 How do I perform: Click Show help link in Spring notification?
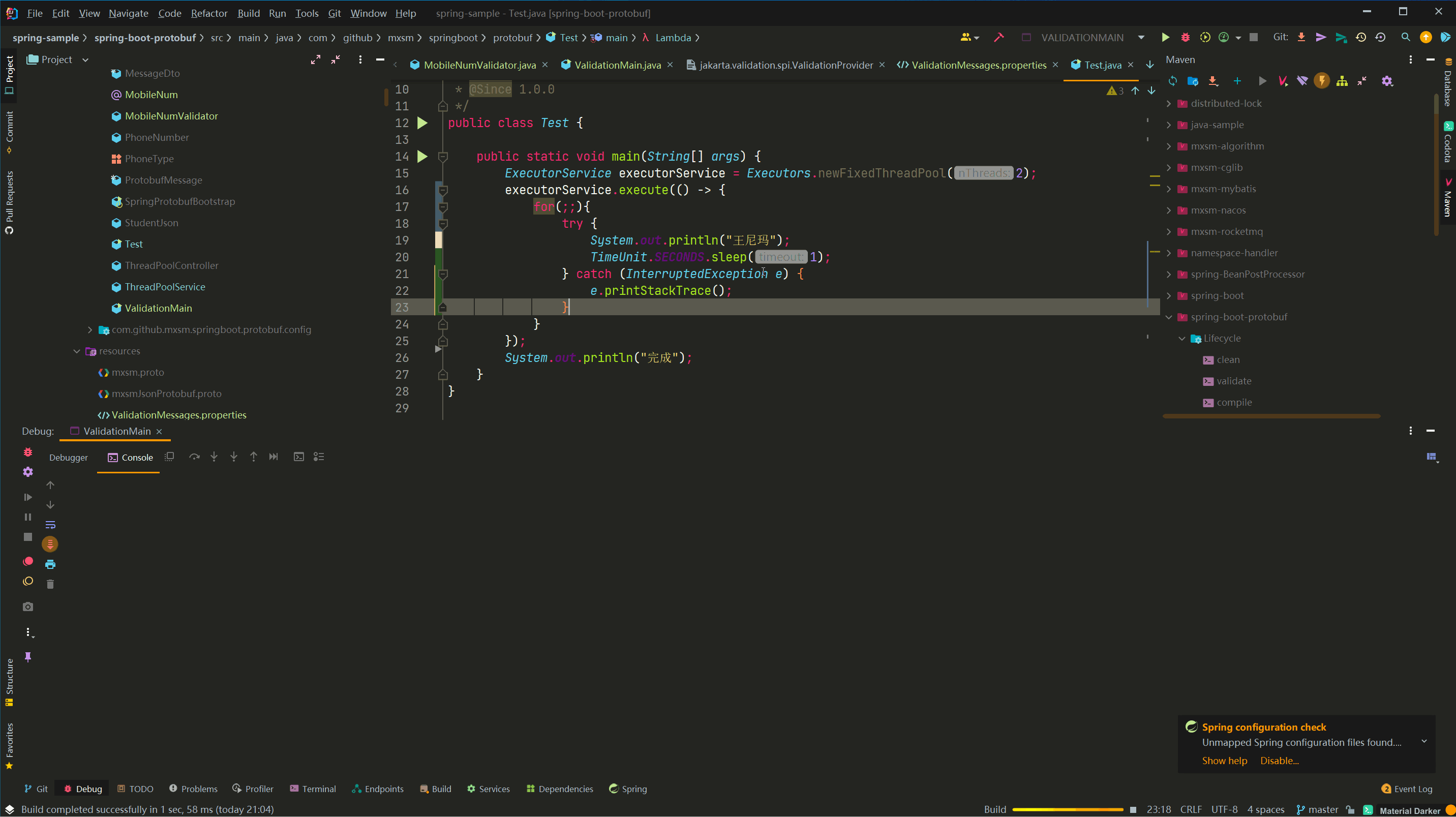(1224, 761)
